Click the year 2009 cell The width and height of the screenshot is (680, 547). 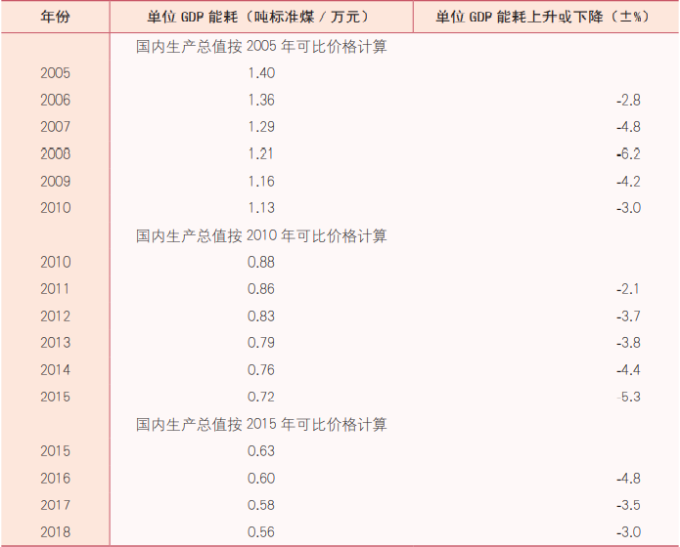(56, 181)
